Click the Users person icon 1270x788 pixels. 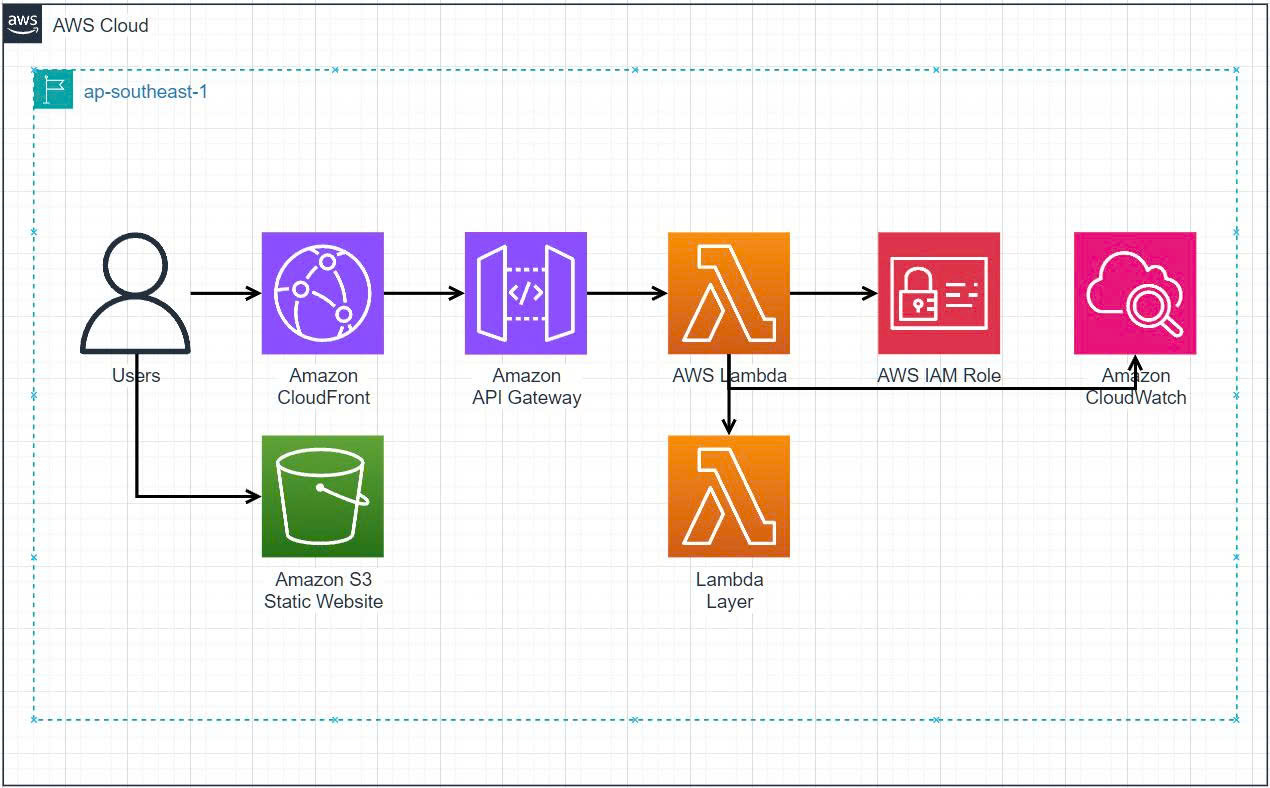coord(135,293)
